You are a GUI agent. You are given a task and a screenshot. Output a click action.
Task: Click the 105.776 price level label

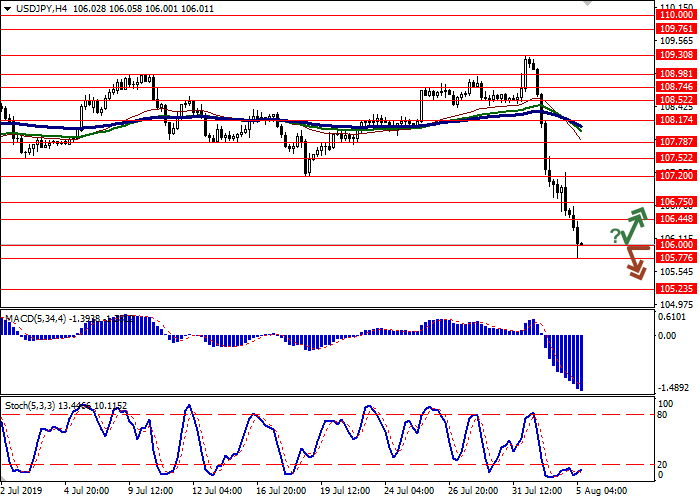[x=675, y=258]
